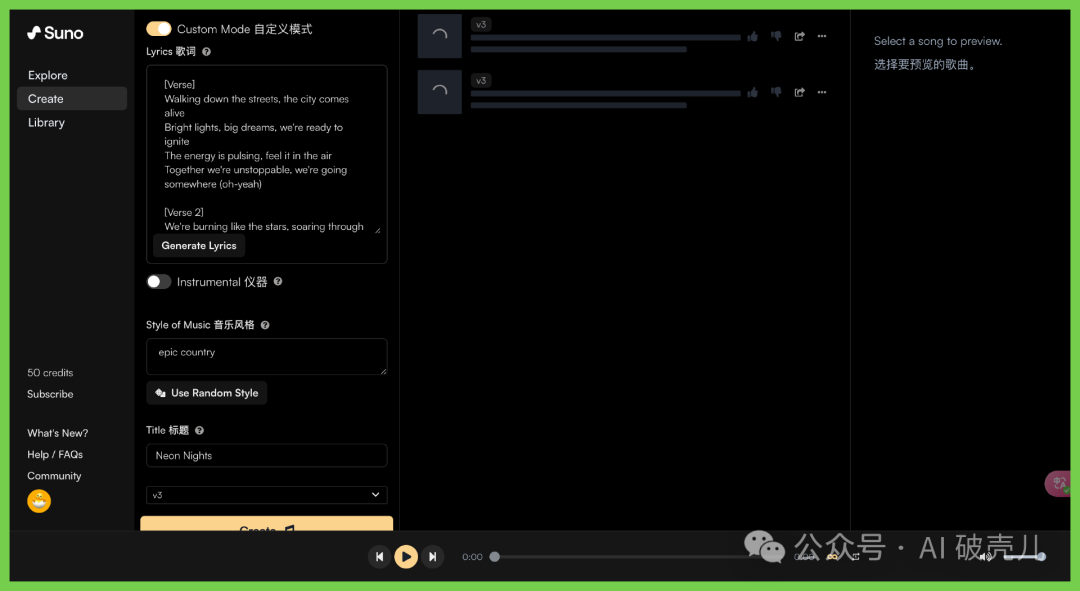Open the v3 model version dropdown
1080x591 pixels.
coord(266,495)
